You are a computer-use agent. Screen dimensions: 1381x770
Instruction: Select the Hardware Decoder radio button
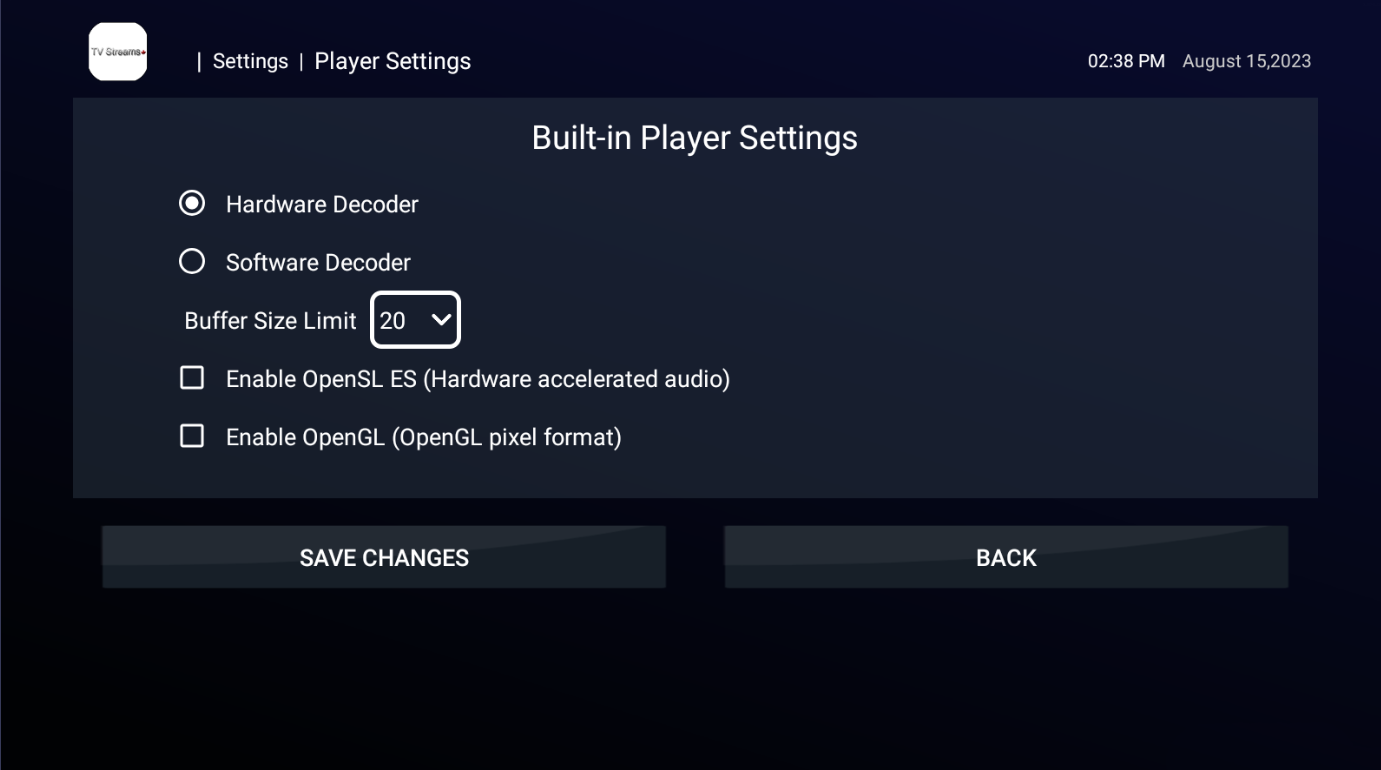[191, 204]
